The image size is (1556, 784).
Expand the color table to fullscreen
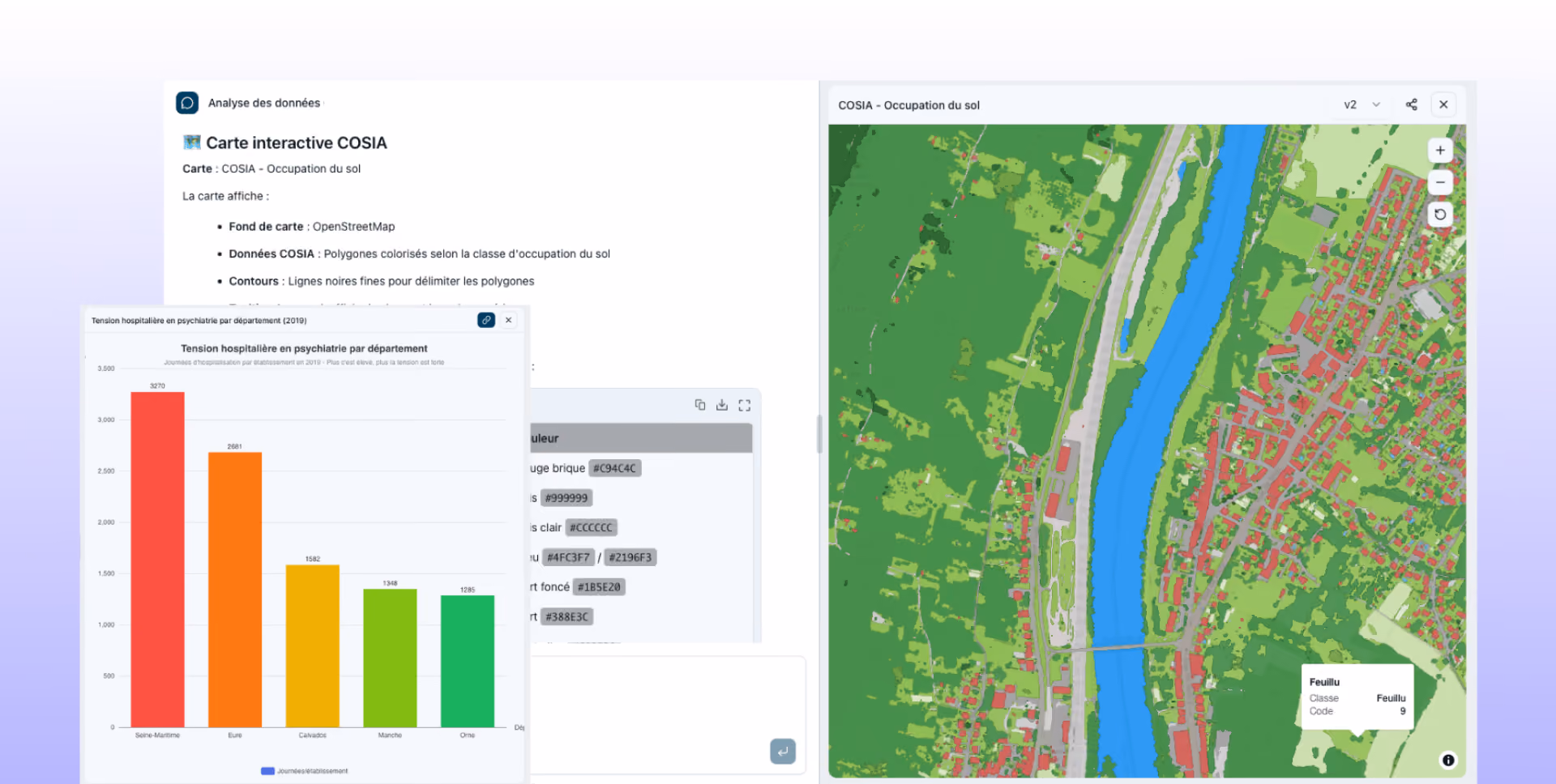tap(745, 405)
